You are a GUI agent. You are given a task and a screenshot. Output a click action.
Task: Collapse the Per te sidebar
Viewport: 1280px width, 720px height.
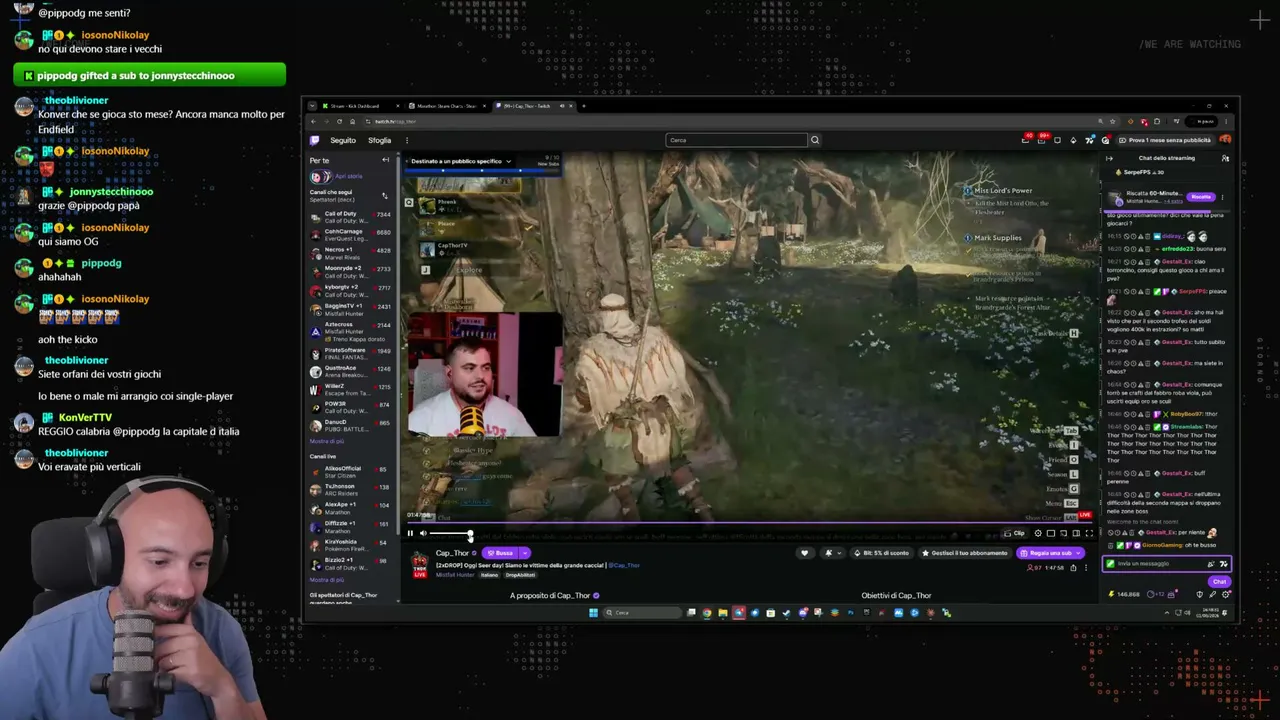coord(385,160)
